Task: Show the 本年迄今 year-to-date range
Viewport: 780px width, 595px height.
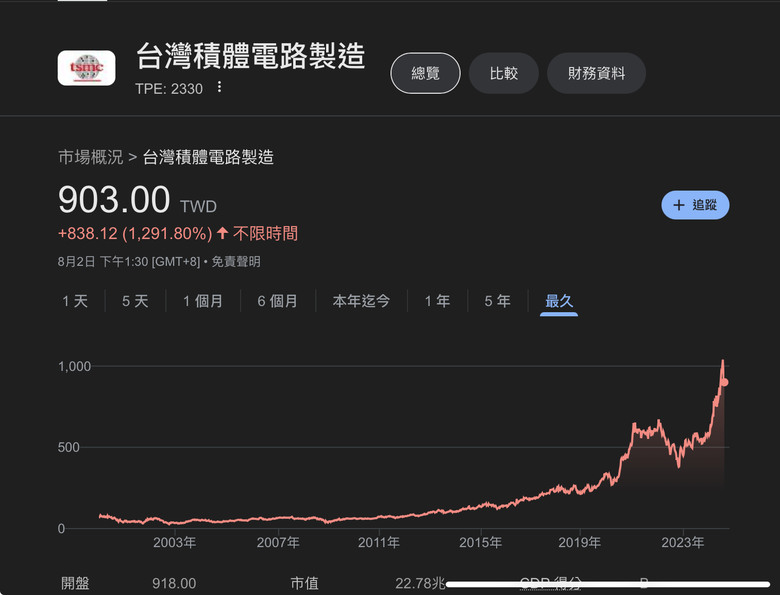Action: (x=361, y=301)
